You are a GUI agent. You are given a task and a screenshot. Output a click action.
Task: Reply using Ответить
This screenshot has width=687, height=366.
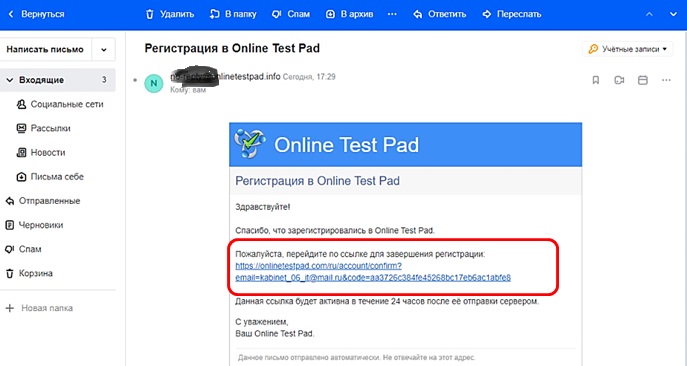coord(439,14)
